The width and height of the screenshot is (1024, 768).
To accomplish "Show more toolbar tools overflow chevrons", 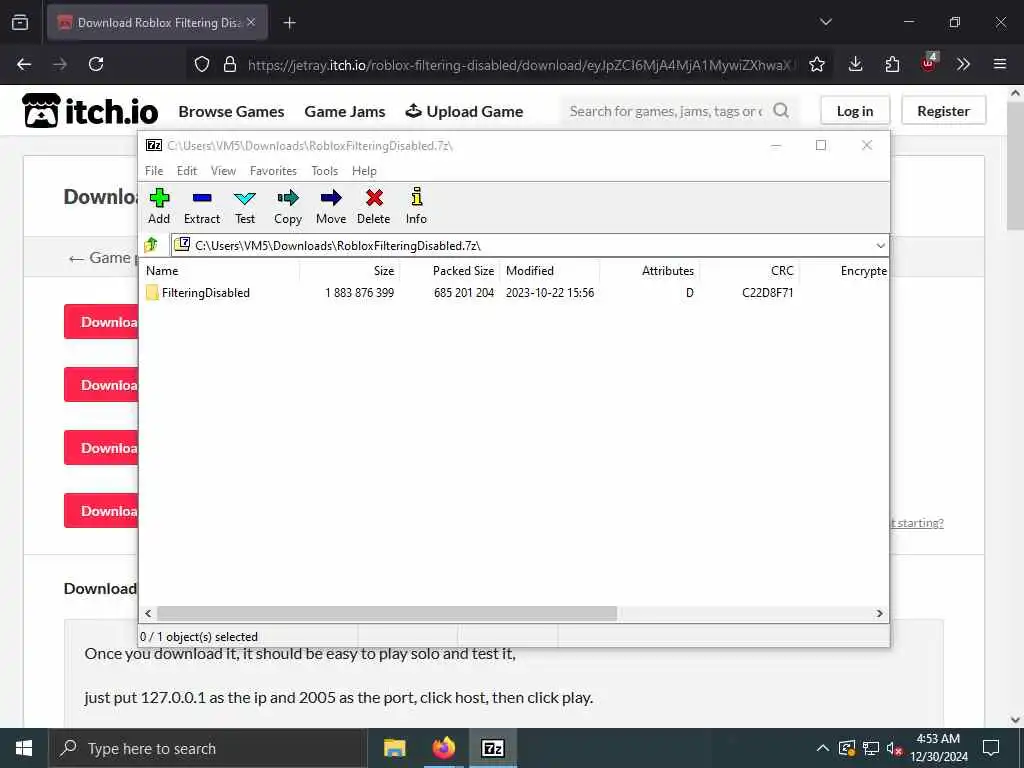I will click(963, 64).
